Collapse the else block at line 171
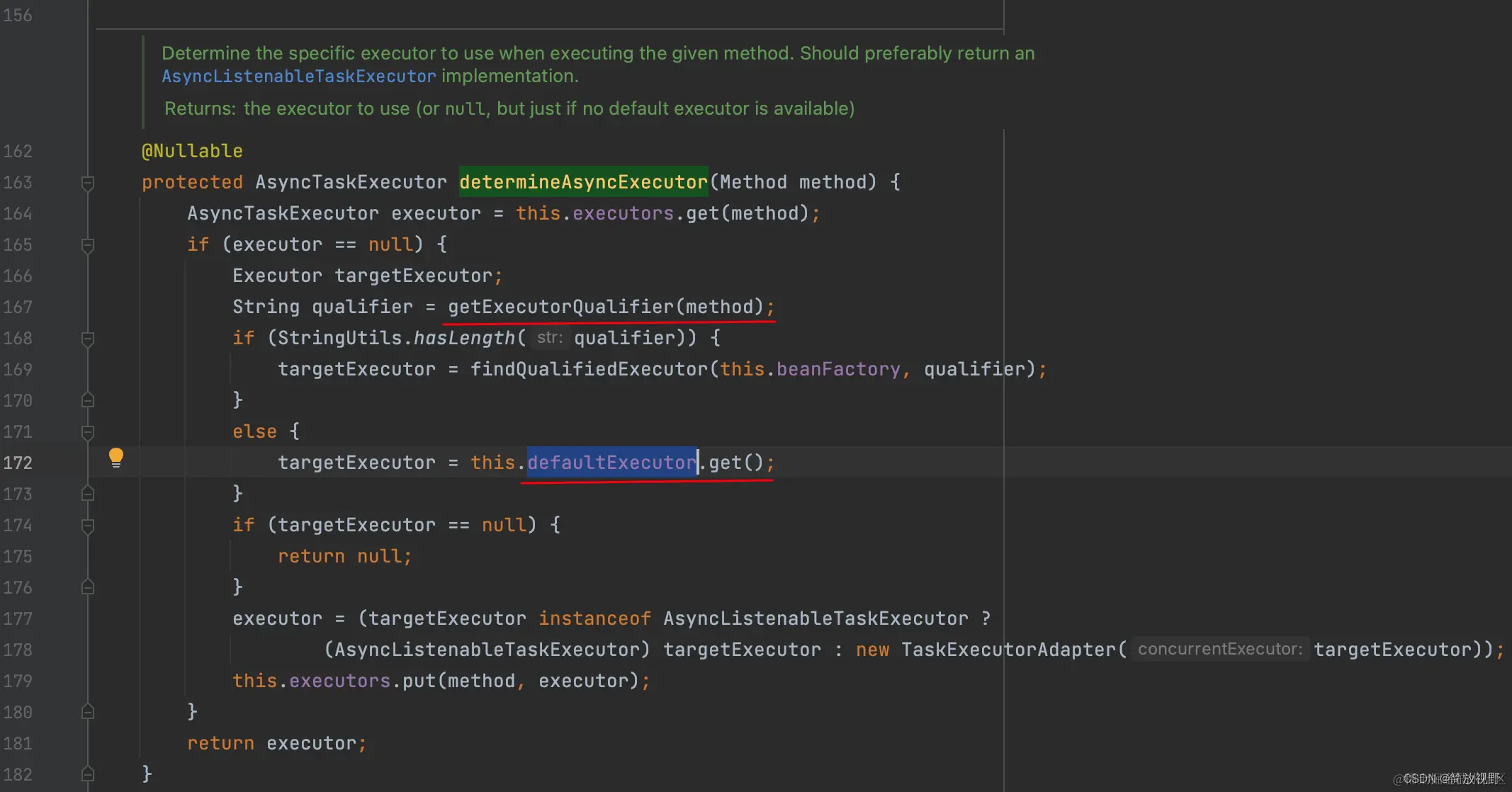Image resolution: width=1512 pixels, height=792 pixels. coord(88,432)
